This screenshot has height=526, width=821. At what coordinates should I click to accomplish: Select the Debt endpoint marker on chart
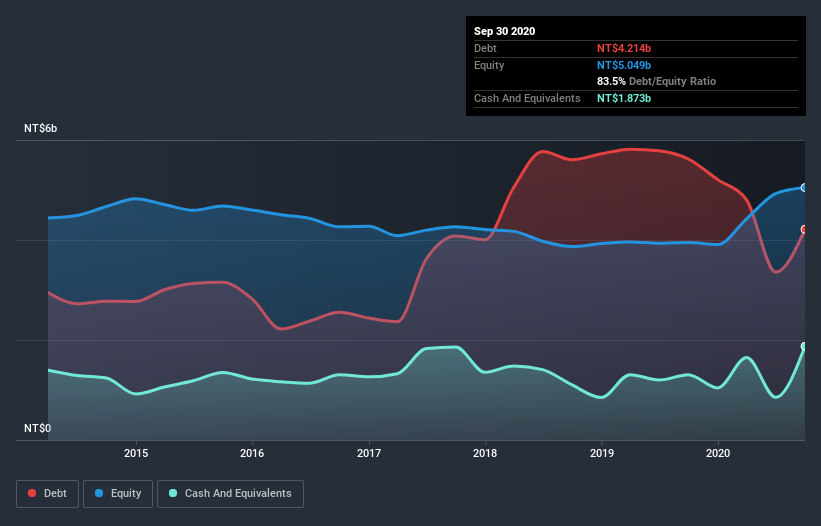point(804,229)
